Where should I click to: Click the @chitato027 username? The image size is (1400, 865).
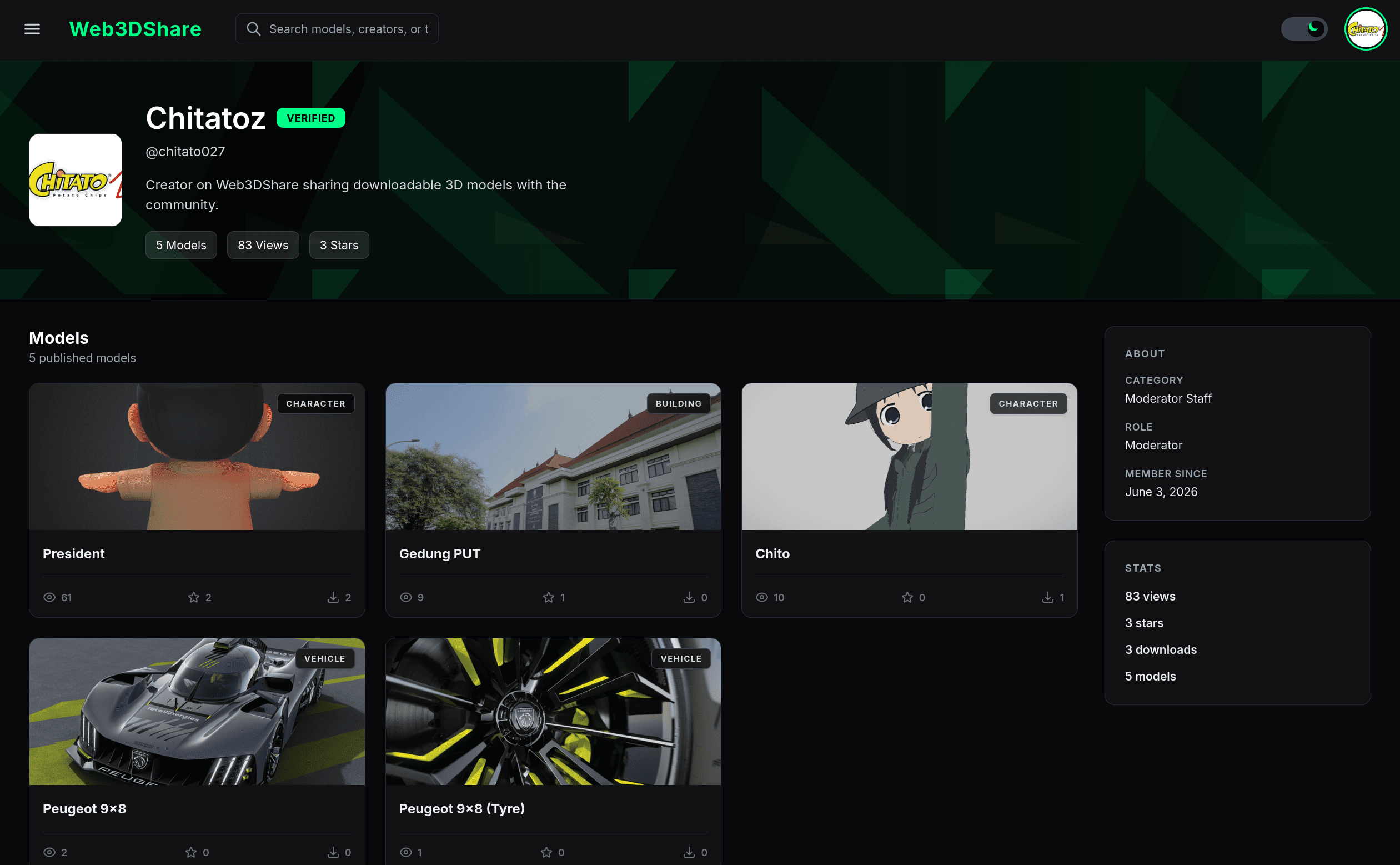[185, 152]
